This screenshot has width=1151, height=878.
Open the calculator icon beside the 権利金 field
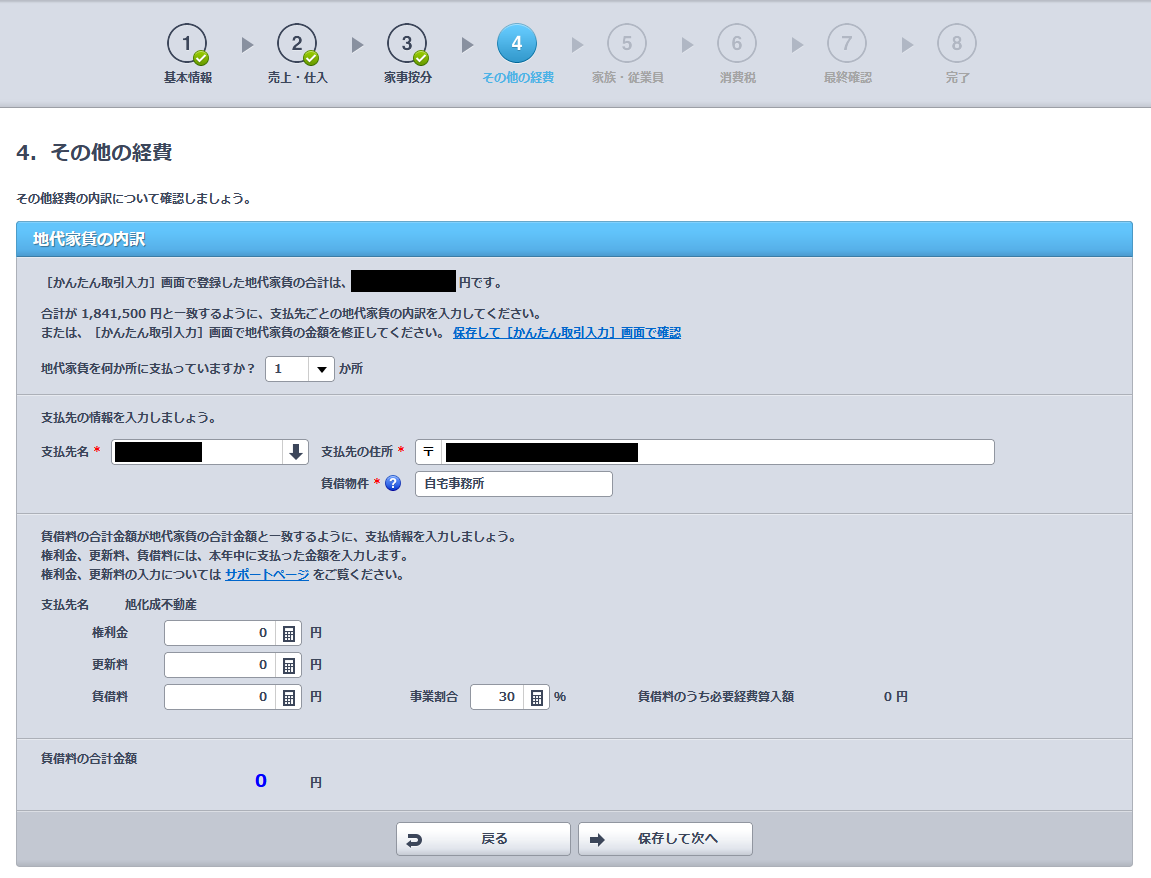point(291,632)
